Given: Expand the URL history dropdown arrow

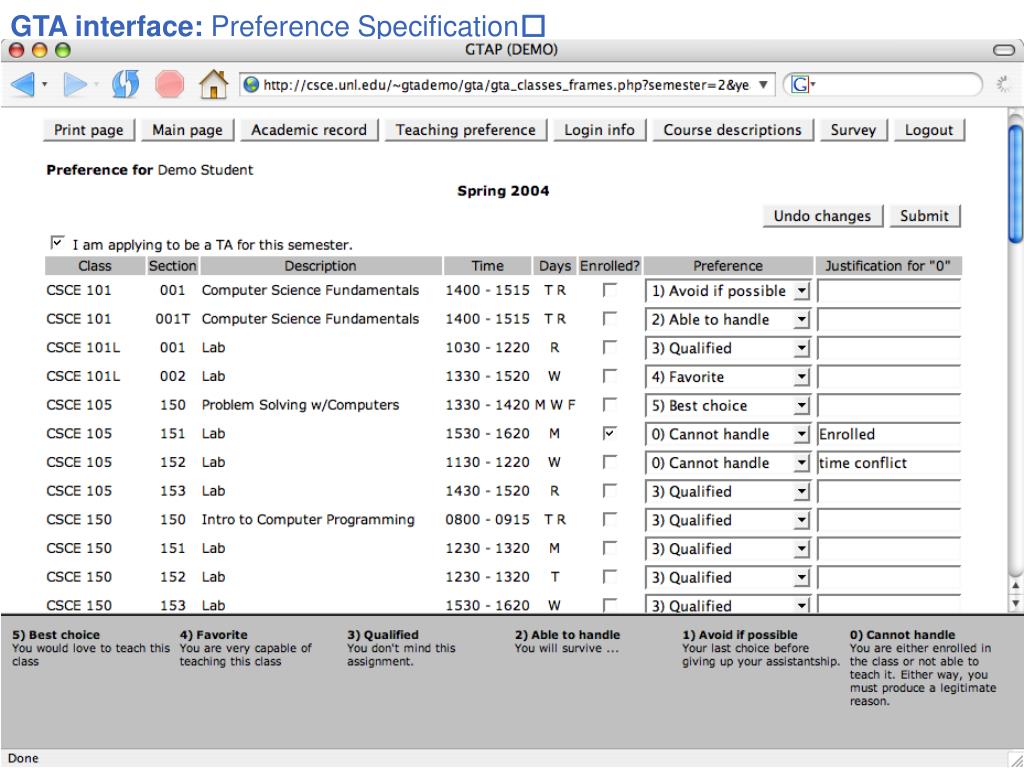Looking at the screenshot, I should (x=763, y=85).
